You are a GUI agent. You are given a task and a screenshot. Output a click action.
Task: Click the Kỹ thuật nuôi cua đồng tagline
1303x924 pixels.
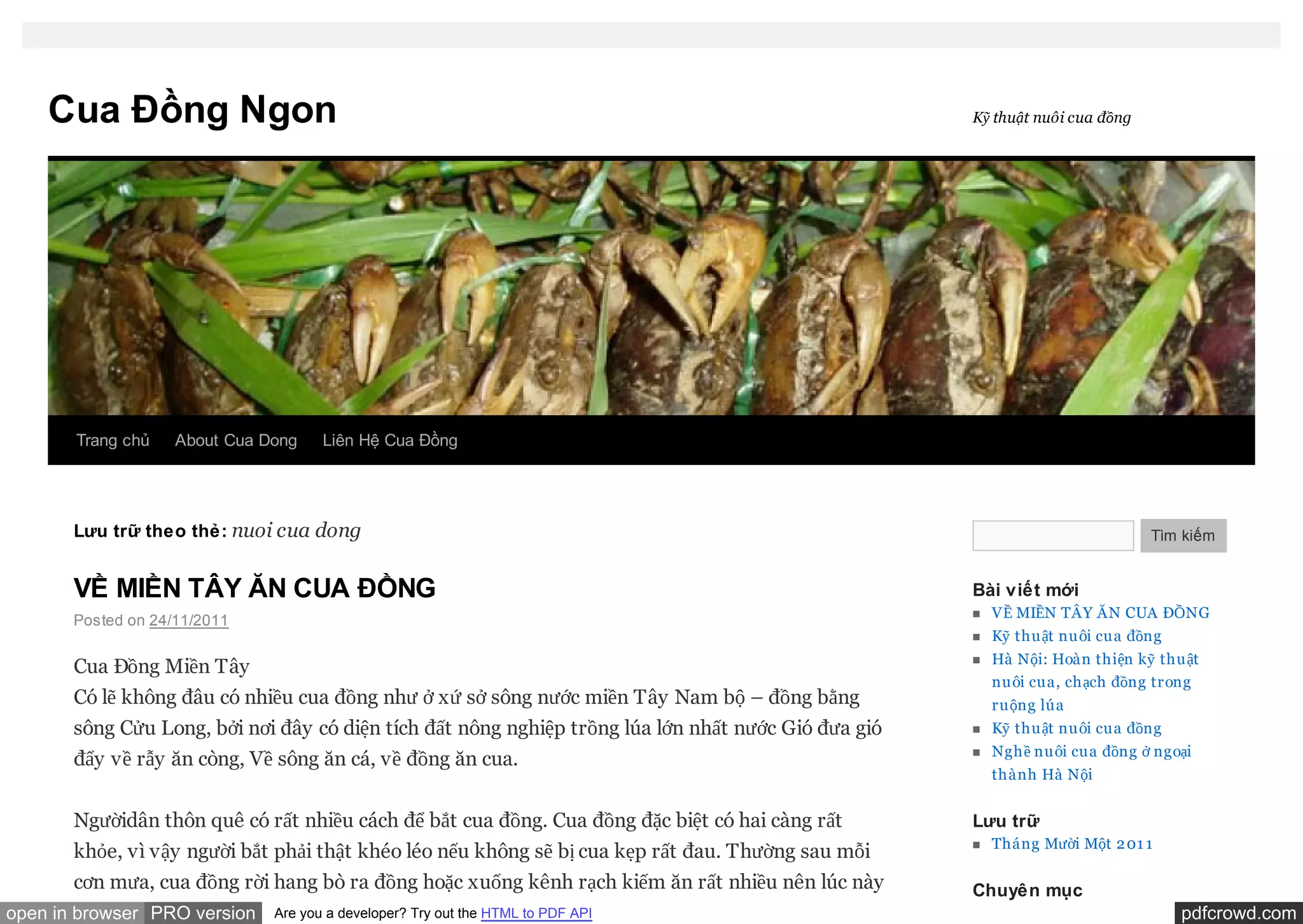click(x=1052, y=118)
